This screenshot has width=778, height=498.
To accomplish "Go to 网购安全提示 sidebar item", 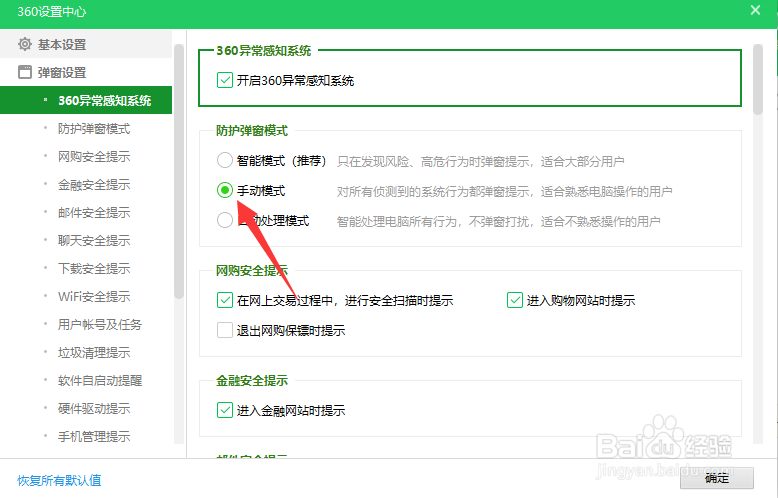I will pos(94,156).
